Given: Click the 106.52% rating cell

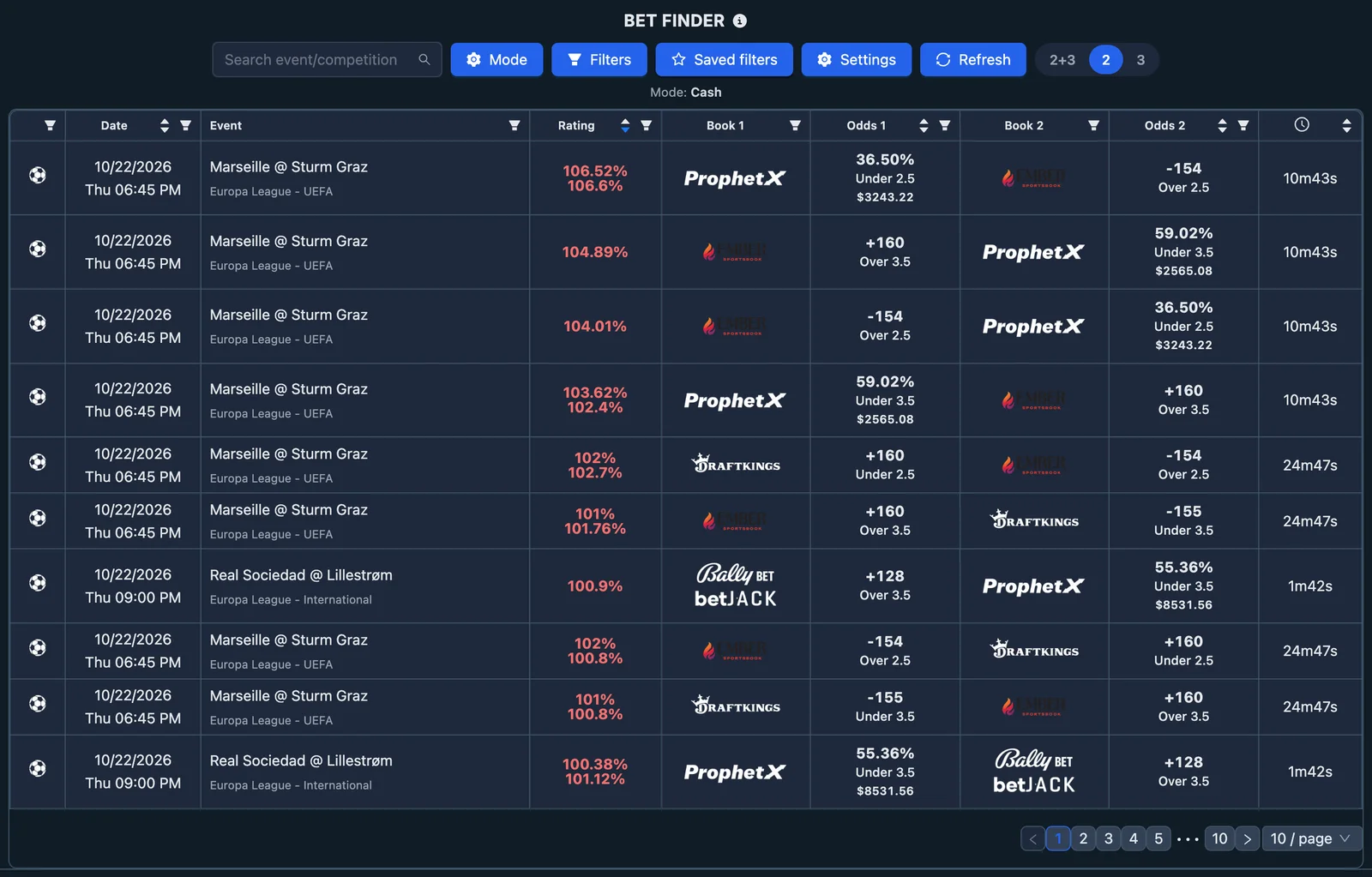Looking at the screenshot, I should pyautogui.click(x=595, y=178).
